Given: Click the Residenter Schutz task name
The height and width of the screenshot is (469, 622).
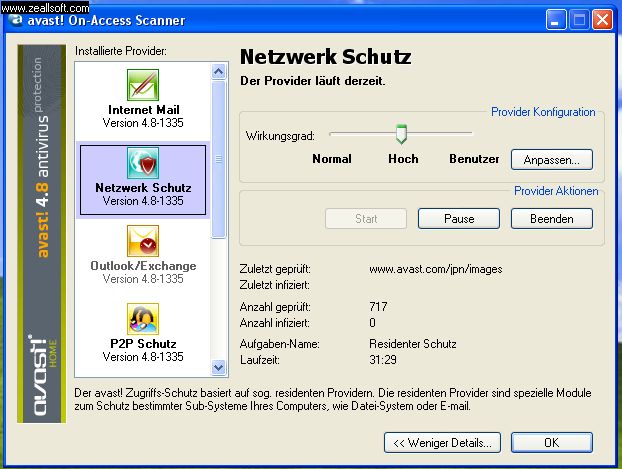Looking at the screenshot, I should pyautogui.click(x=413, y=344).
